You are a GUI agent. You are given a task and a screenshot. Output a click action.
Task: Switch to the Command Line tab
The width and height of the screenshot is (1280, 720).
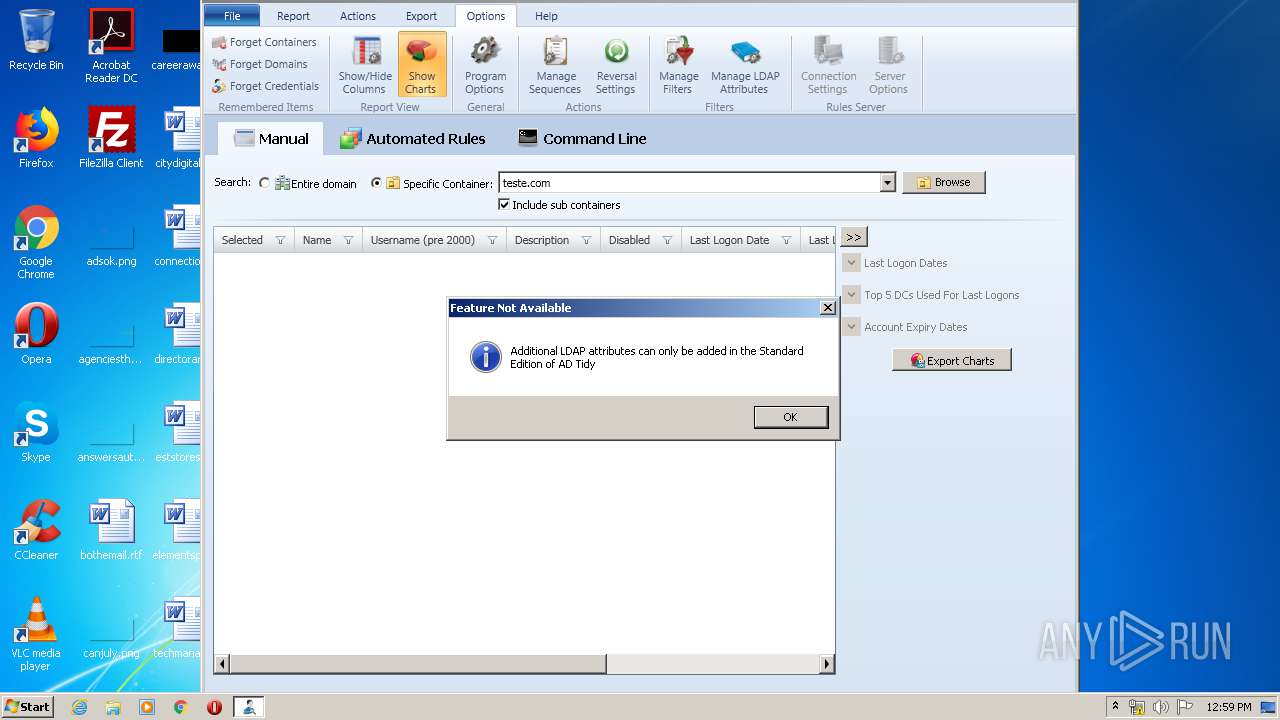point(582,139)
